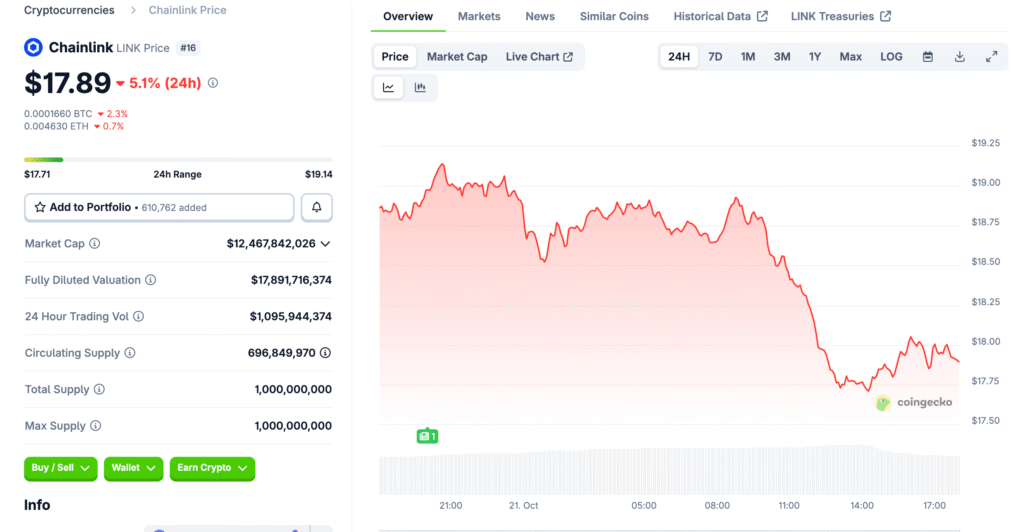This screenshot has width=1024, height=532.
Task: Switch chart to Market Cap view
Action: coord(457,57)
